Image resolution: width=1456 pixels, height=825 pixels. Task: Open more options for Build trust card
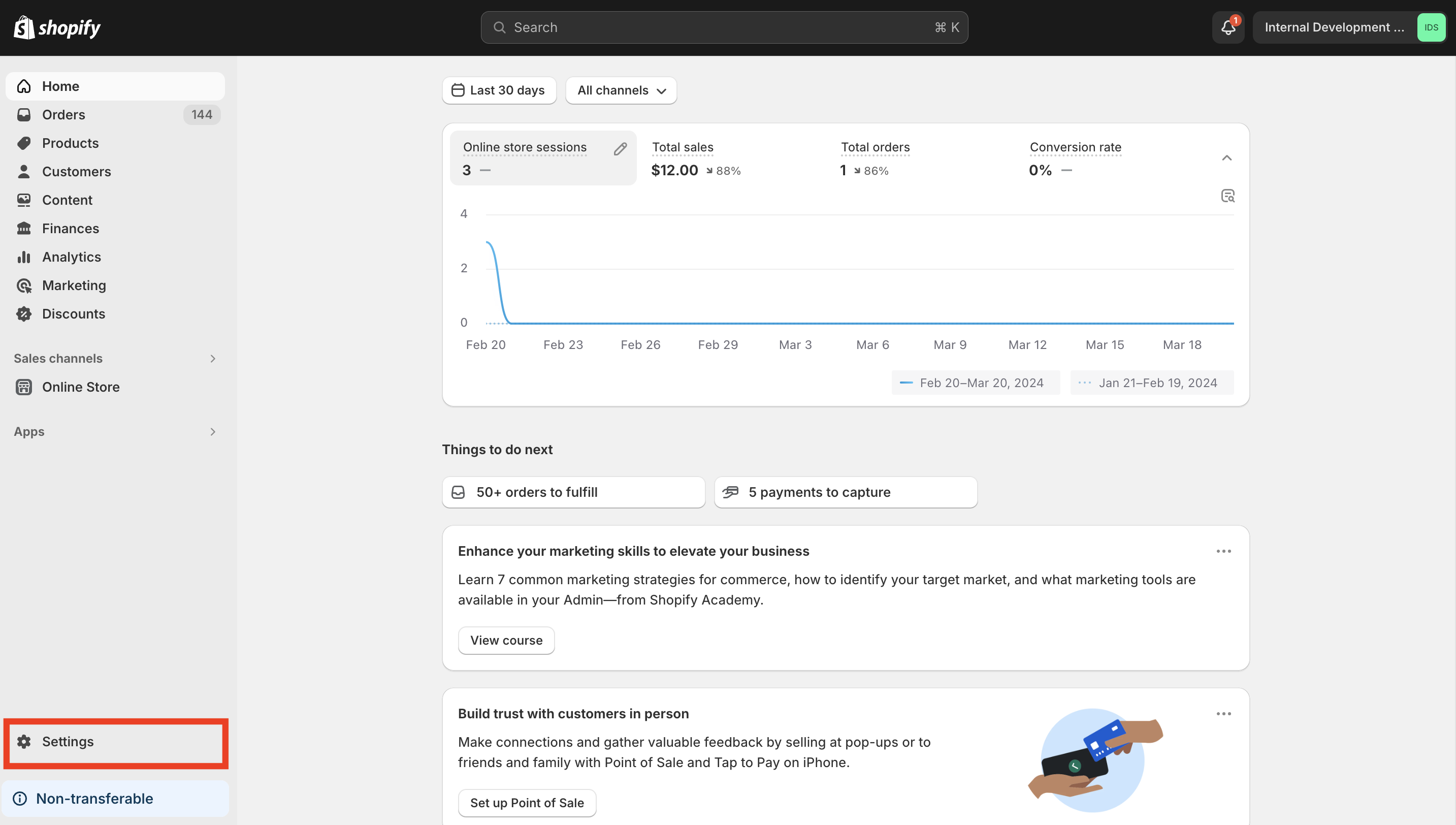[1223, 713]
